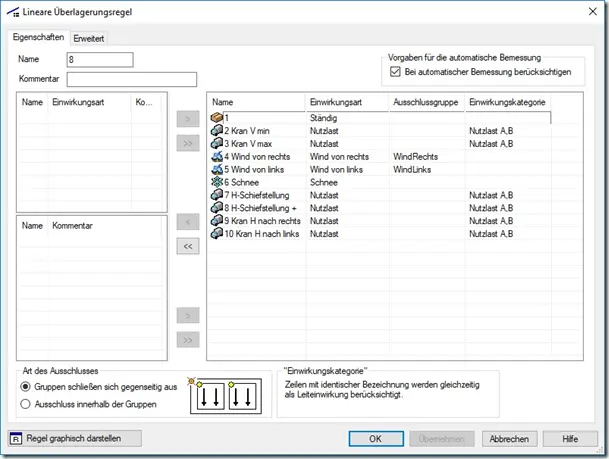Select the row '5 Wind von links'
The height and width of the screenshot is (459, 609).
coord(381,169)
